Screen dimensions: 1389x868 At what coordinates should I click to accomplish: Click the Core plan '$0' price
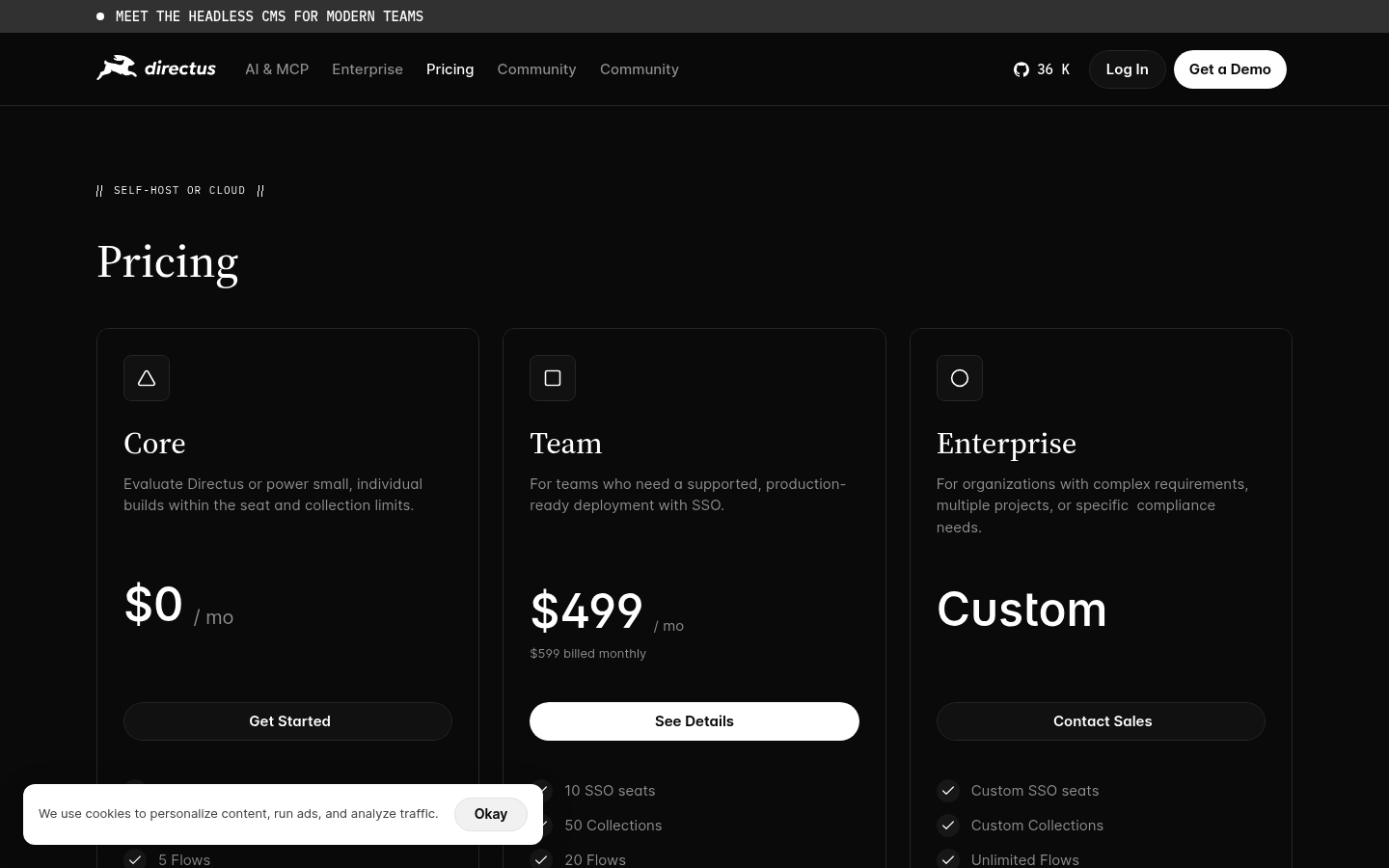point(153,604)
